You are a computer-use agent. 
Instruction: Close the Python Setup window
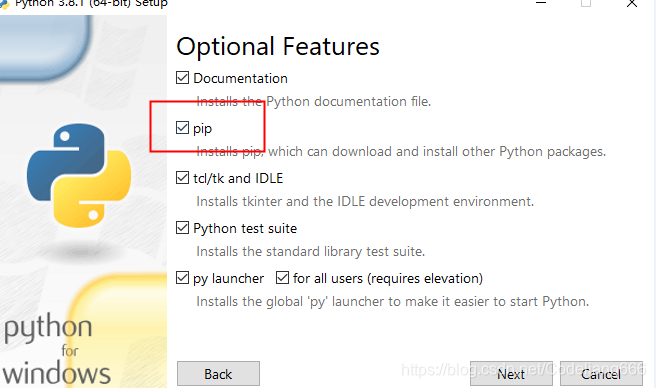pos(632,4)
